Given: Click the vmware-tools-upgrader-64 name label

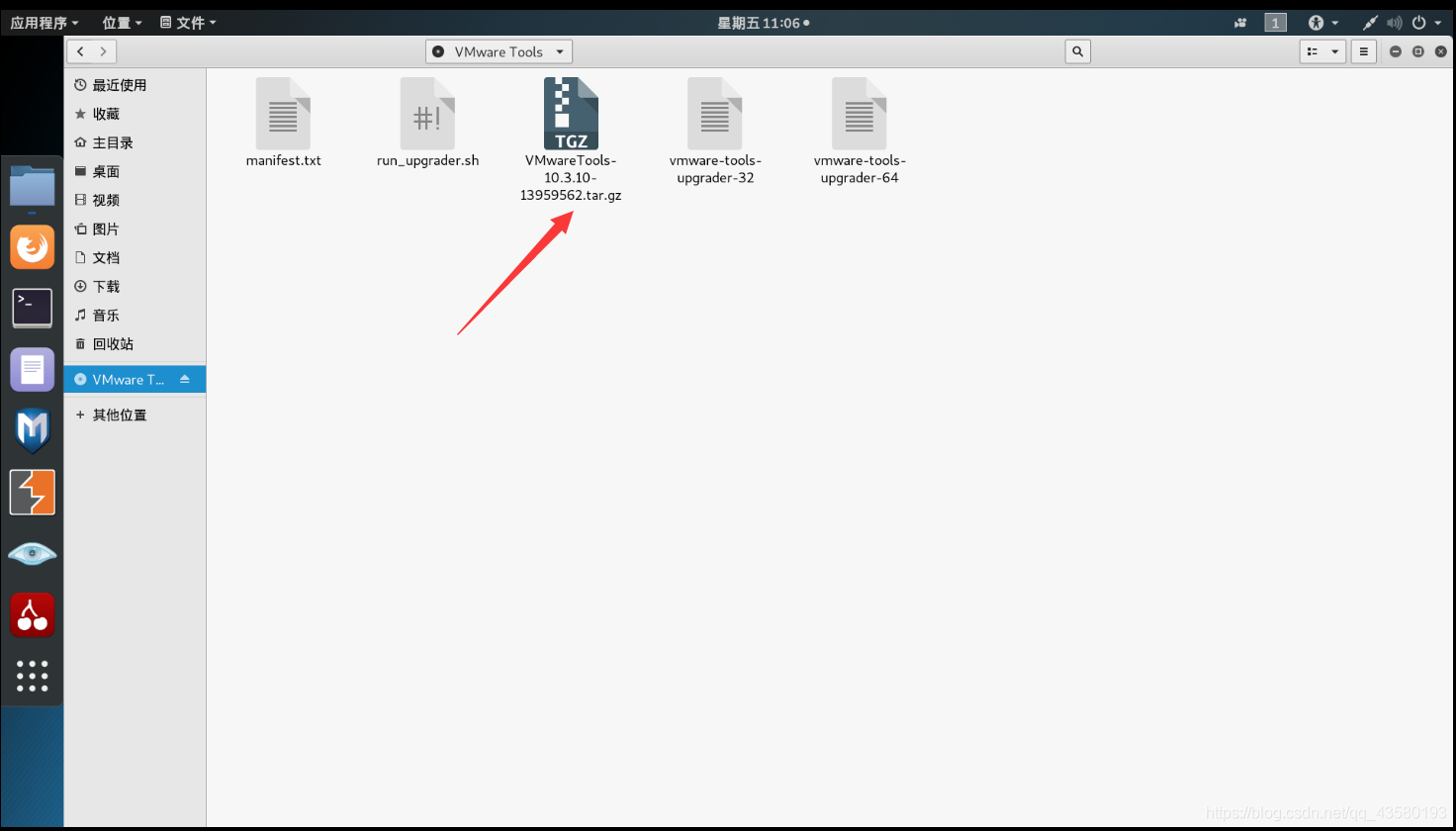Looking at the screenshot, I should (860, 169).
